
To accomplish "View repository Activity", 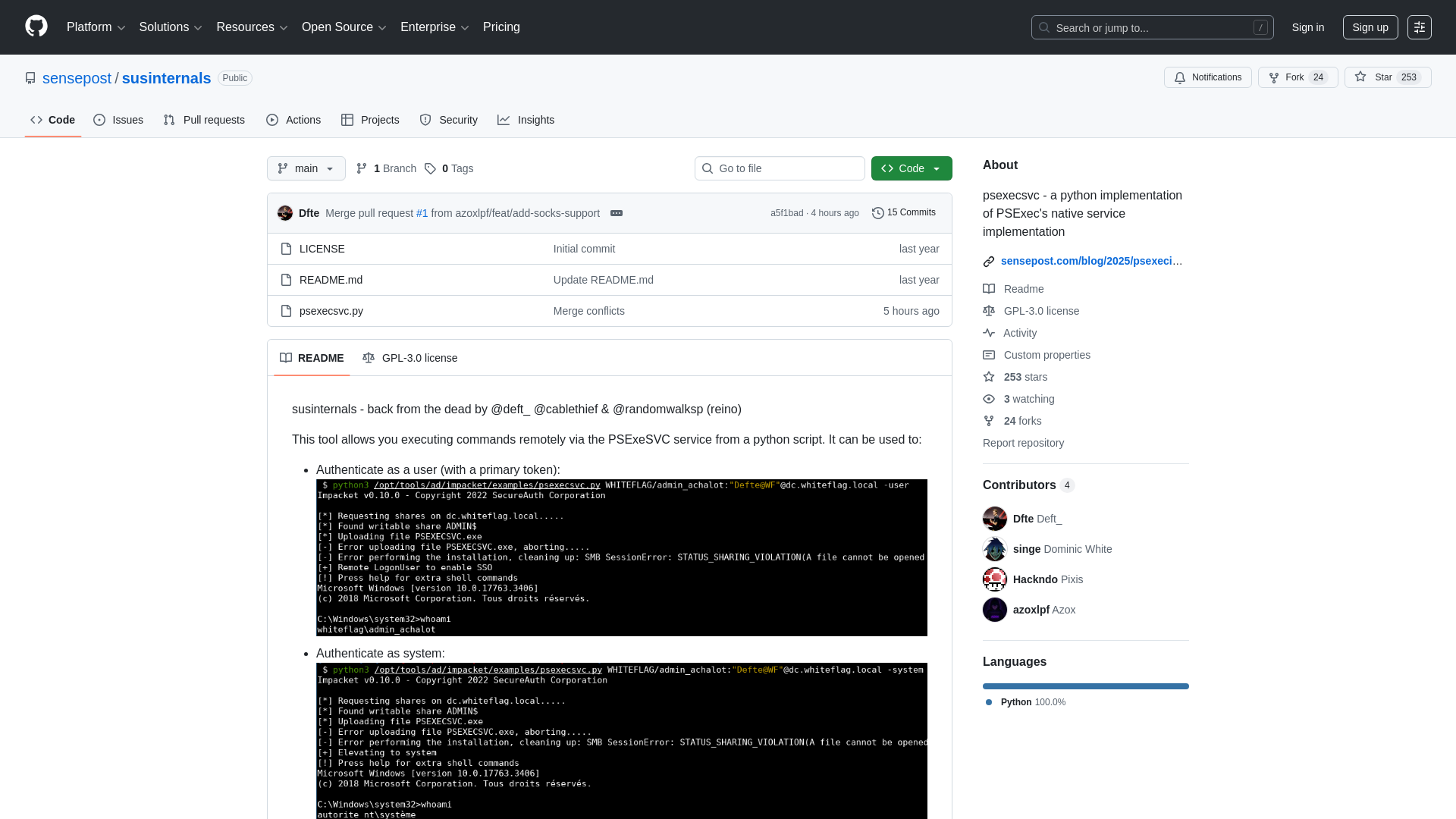I will click(1020, 333).
